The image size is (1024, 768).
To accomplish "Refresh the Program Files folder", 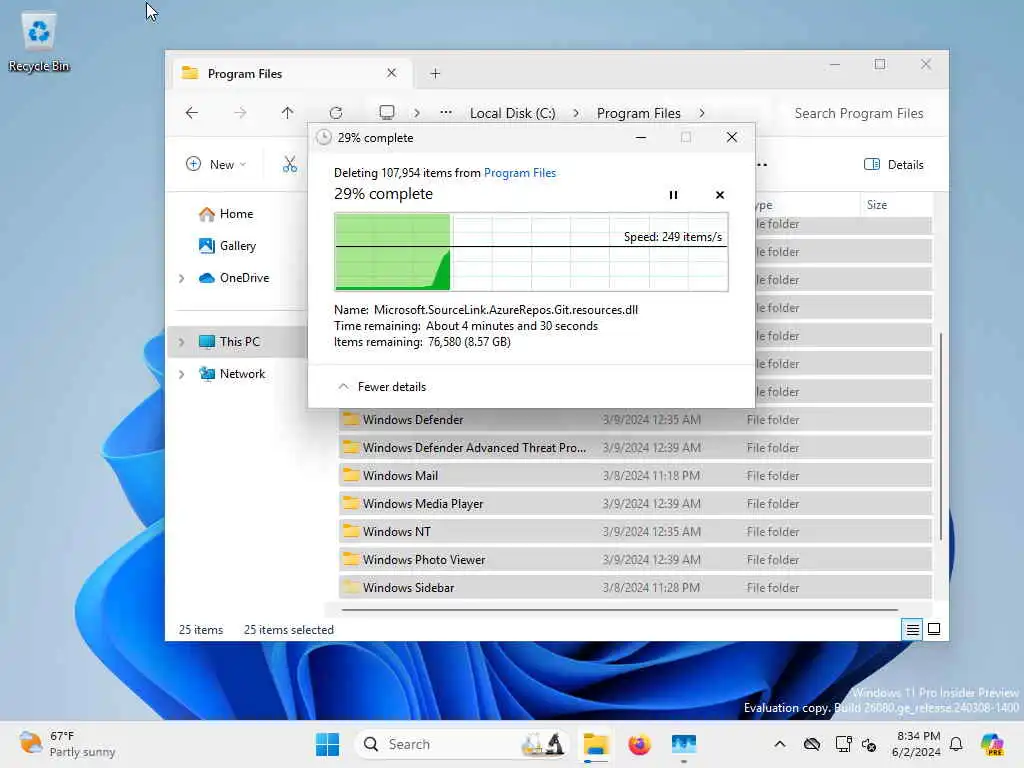I will 336,112.
